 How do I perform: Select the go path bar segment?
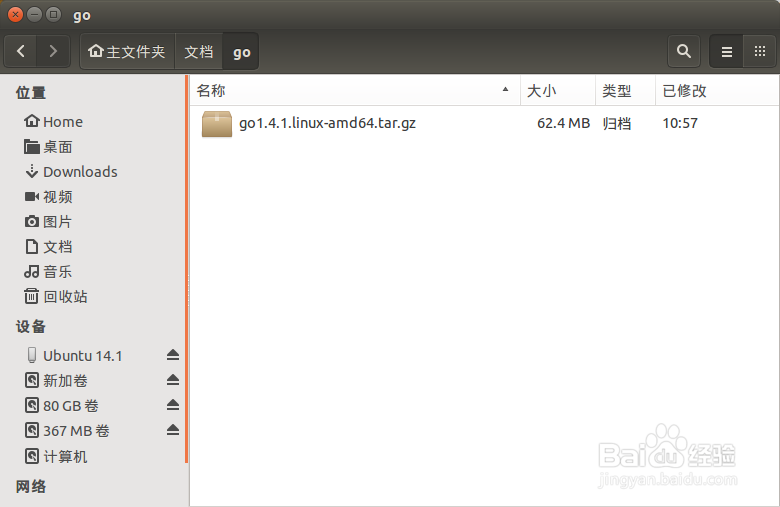pos(241,51)
